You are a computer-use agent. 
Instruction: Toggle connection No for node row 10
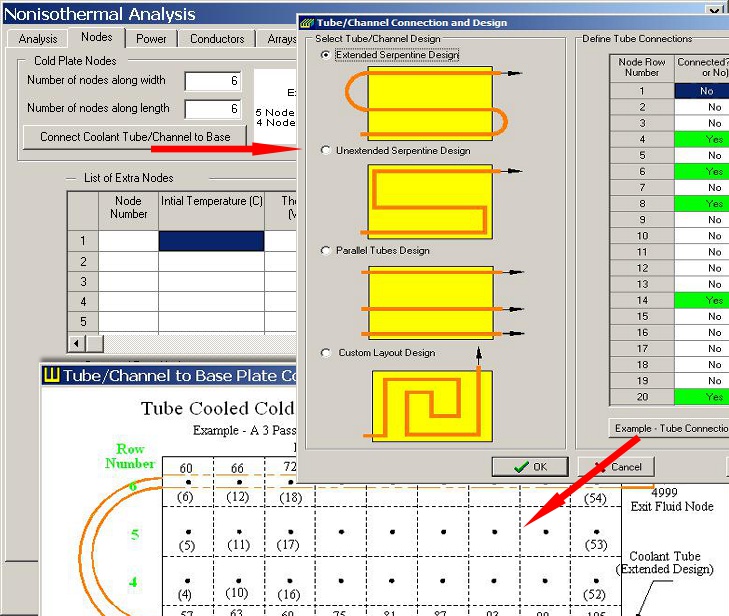pos(702,236)
